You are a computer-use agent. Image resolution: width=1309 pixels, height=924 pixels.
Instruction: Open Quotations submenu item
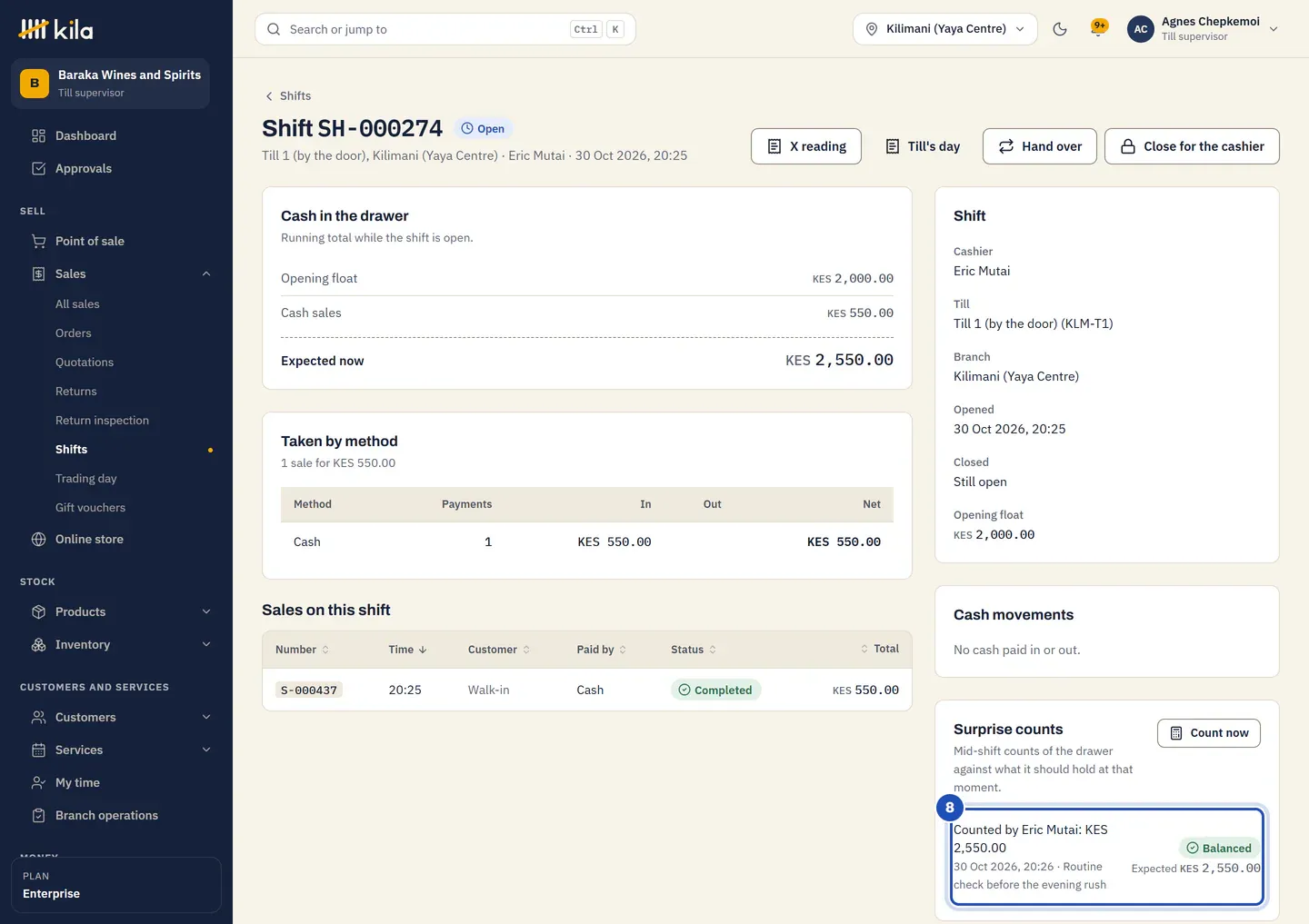(x=85, y=363)
